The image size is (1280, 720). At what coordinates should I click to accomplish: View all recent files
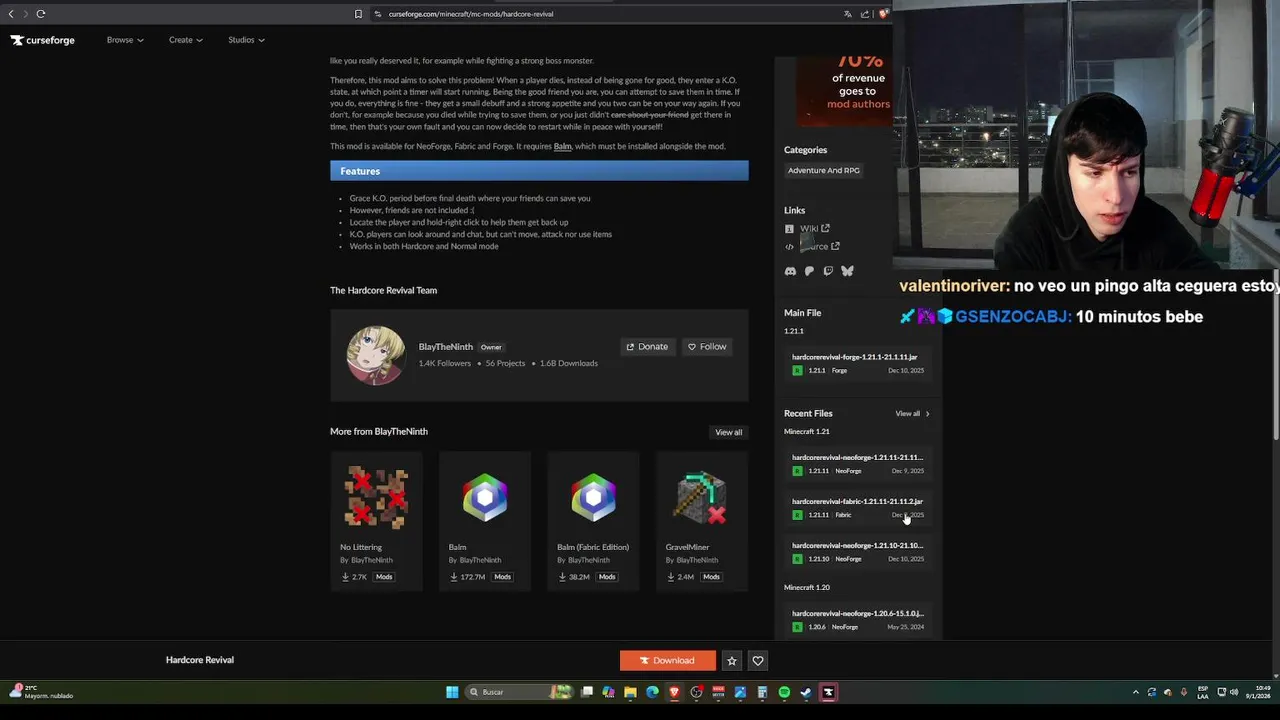coord(912,413)
